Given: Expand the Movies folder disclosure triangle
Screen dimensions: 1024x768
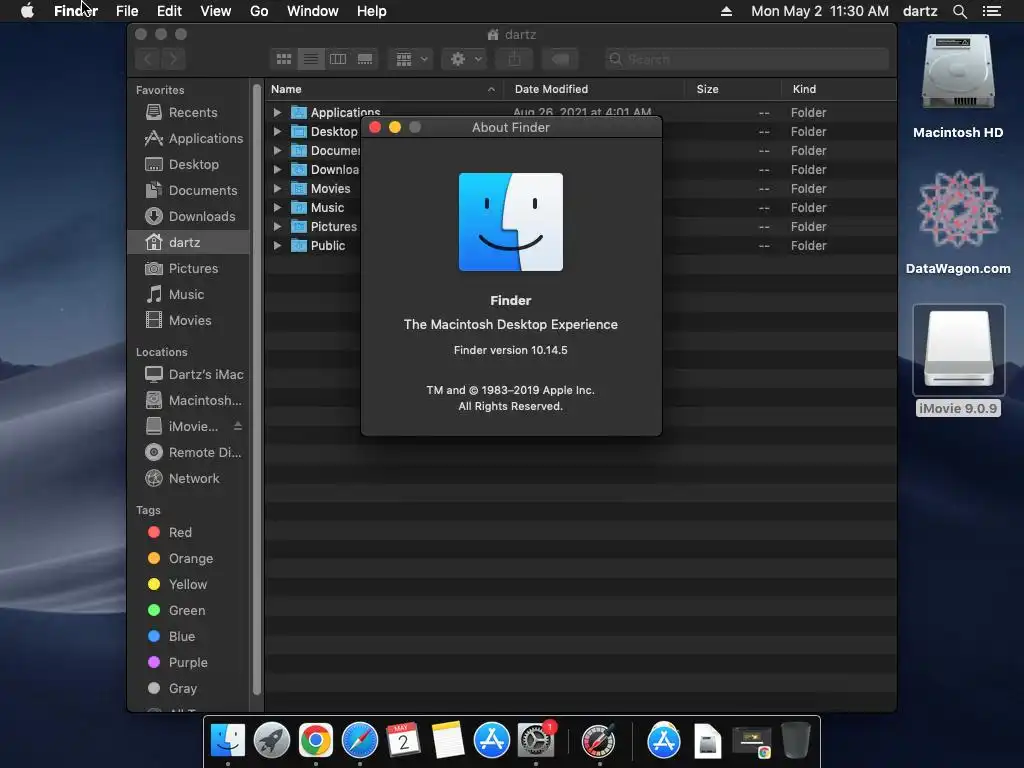Looking at the screenshot, I should tap(277, 188).
